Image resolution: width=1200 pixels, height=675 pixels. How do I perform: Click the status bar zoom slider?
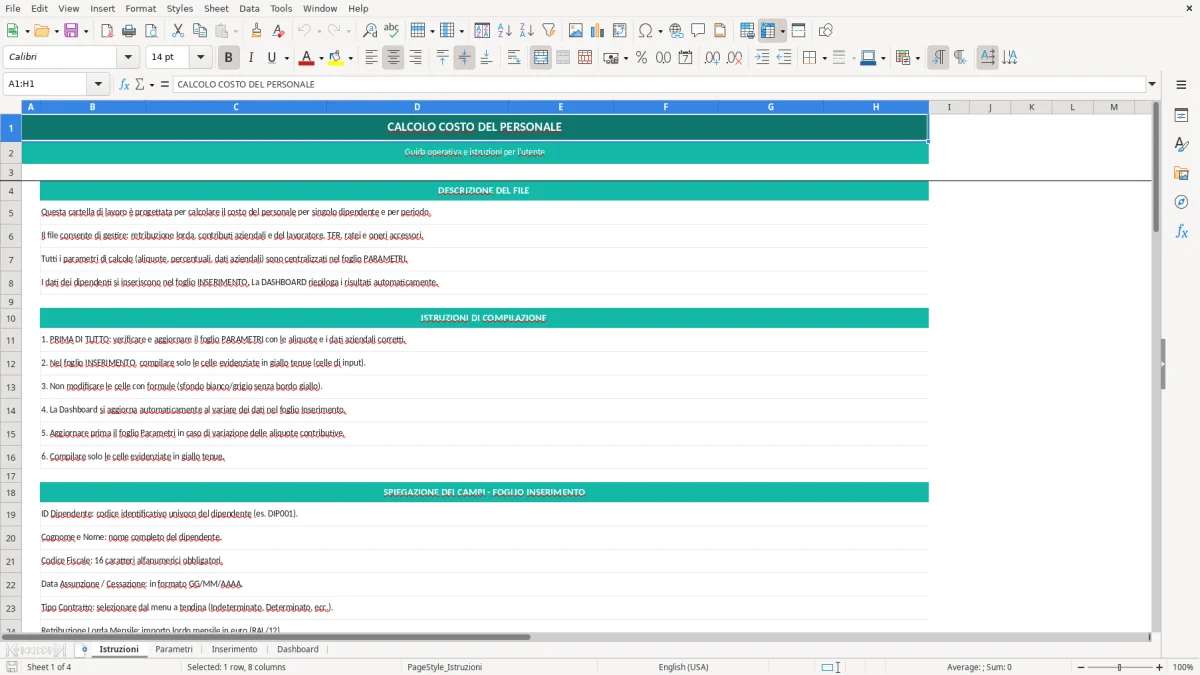(x=1118, y=667)
